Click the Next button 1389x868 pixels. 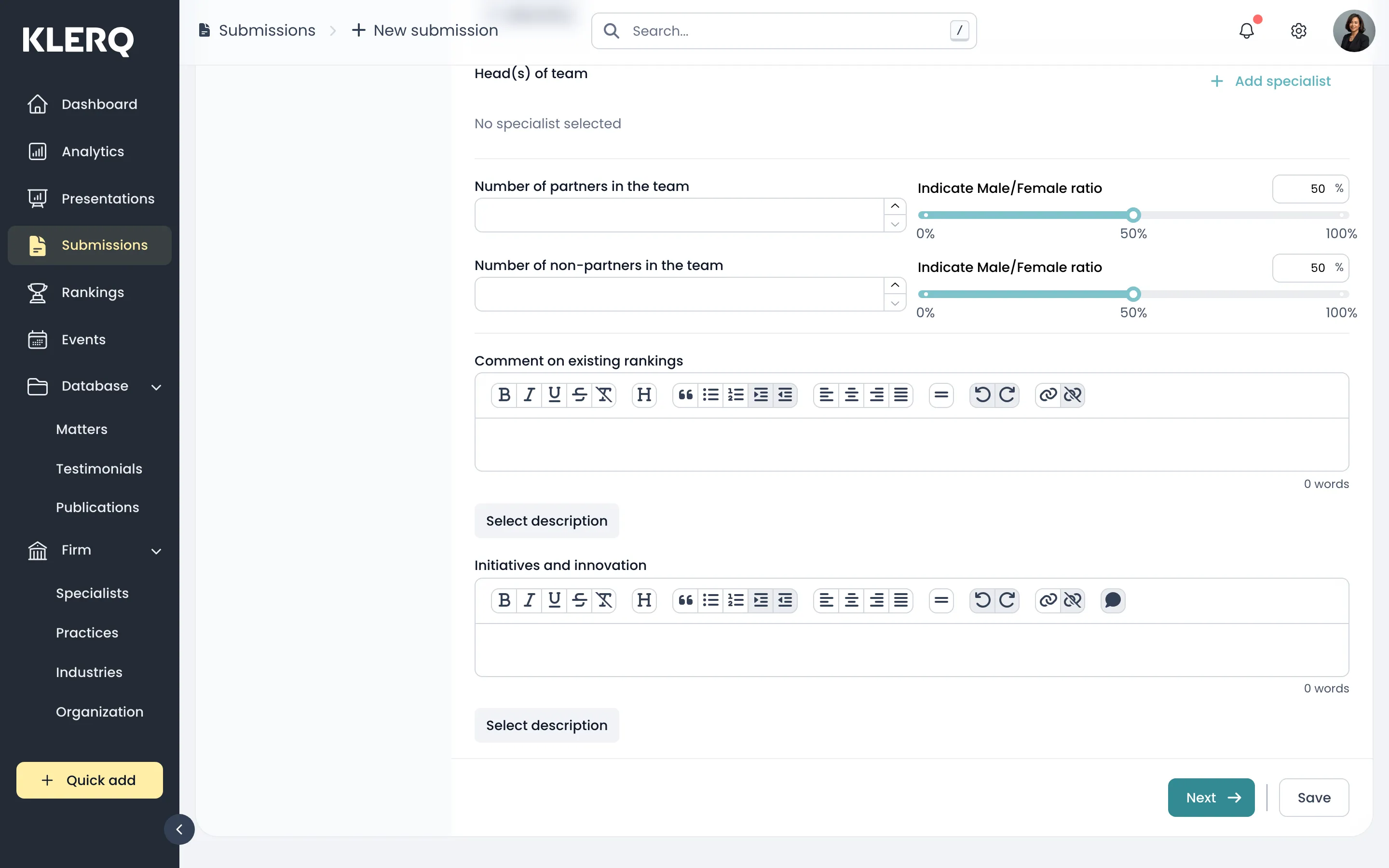click(1211, 798)
